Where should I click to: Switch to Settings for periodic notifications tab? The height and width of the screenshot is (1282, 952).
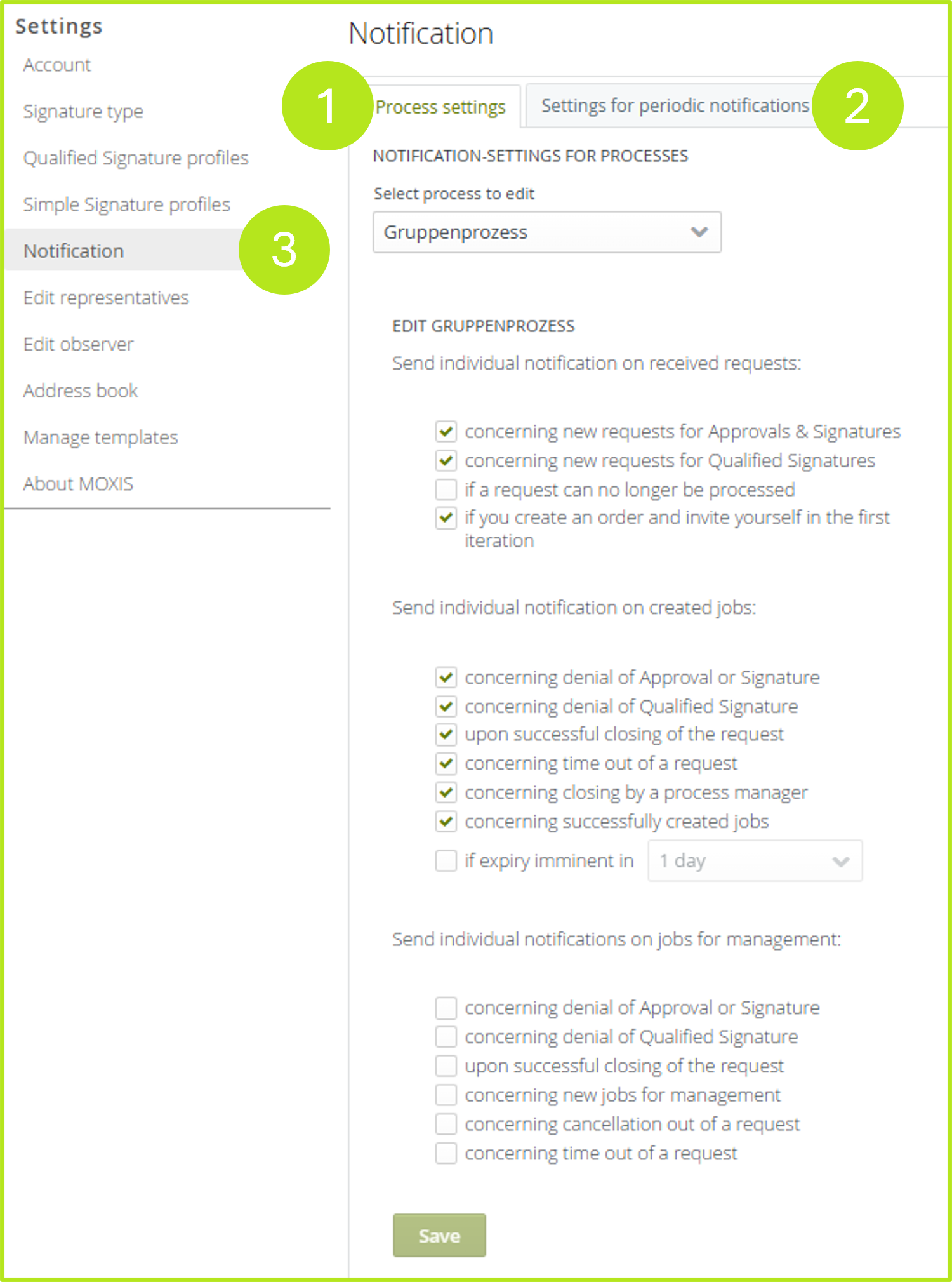(675, 106)
